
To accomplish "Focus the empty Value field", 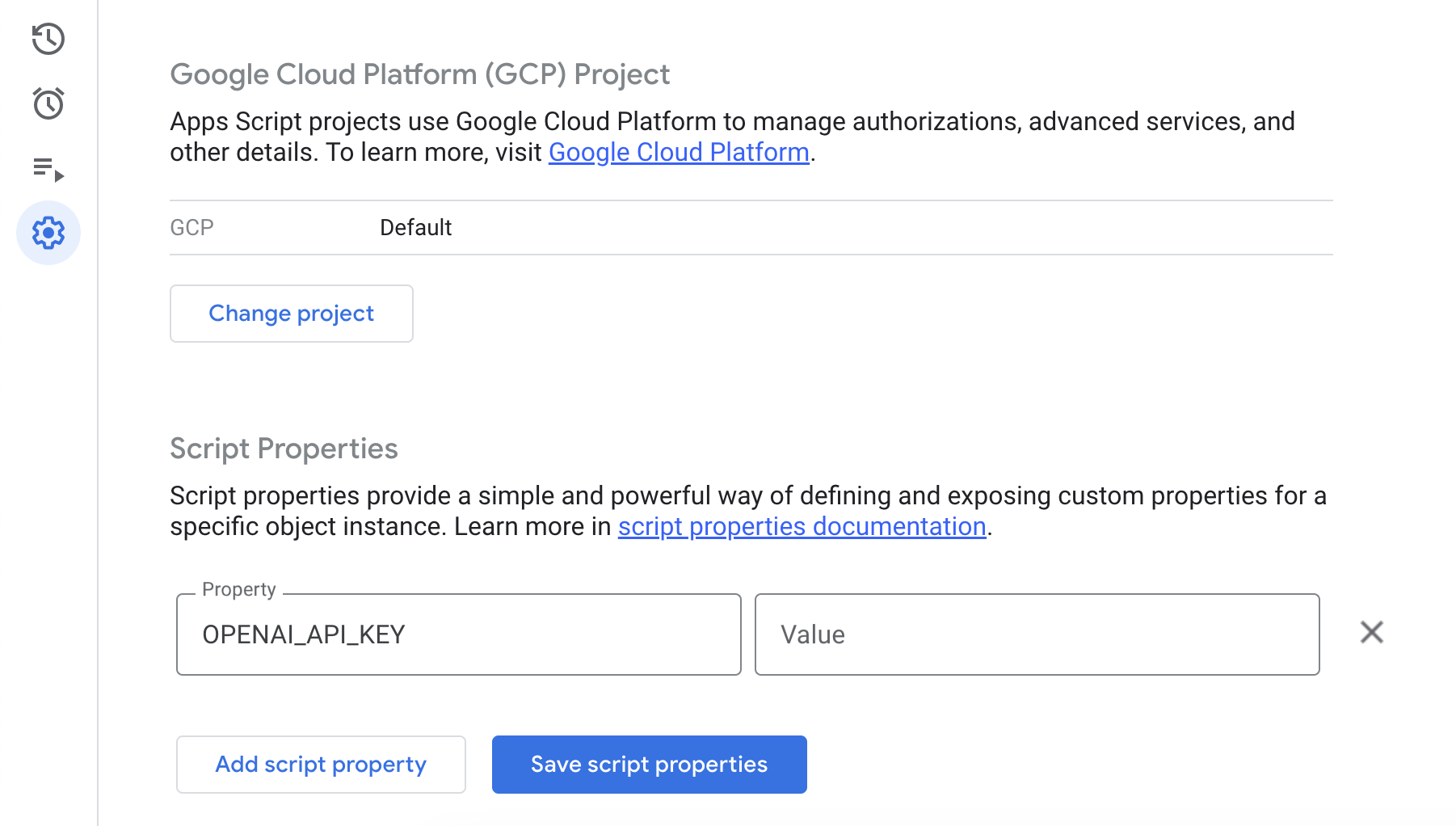I will (x=1037, y=634).
